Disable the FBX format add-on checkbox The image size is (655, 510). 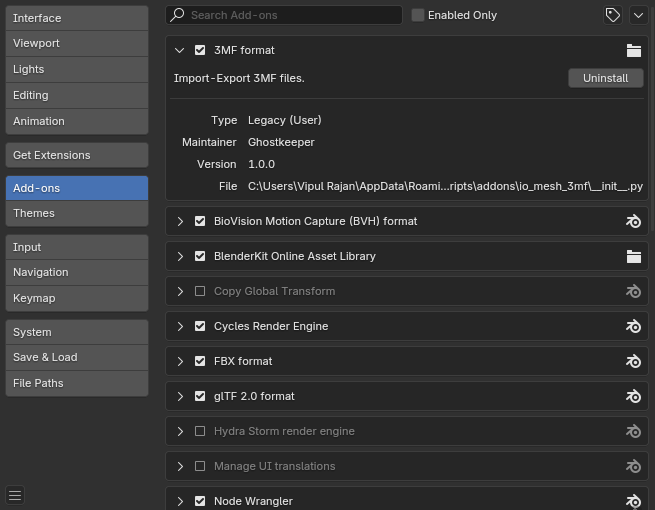(200, 361)
